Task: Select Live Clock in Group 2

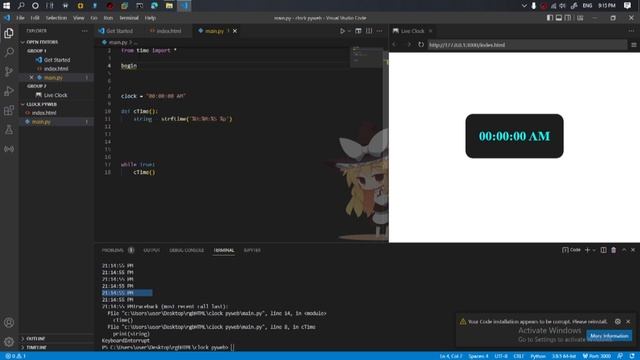Action: pos(56,95)
